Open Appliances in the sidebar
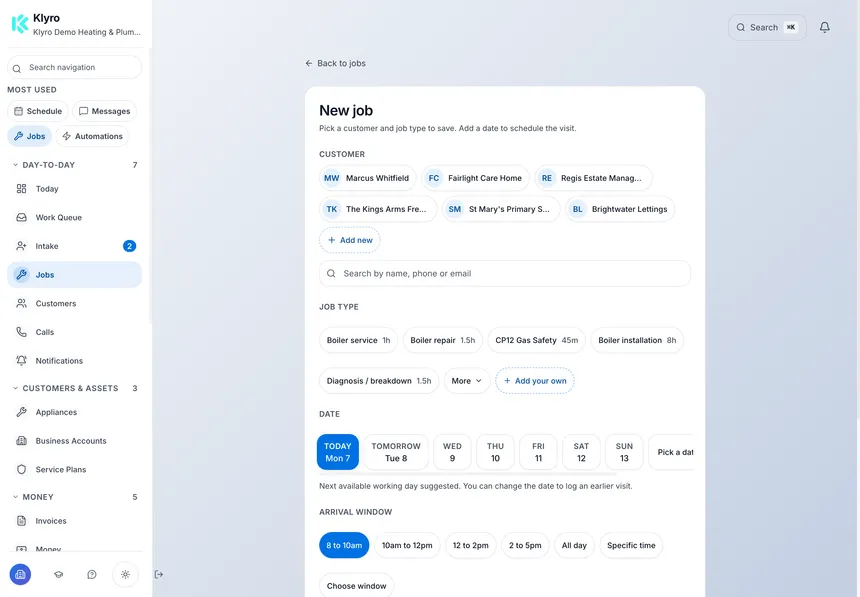The width and height of the screenshot is (860, 597). tap(75, 412)
